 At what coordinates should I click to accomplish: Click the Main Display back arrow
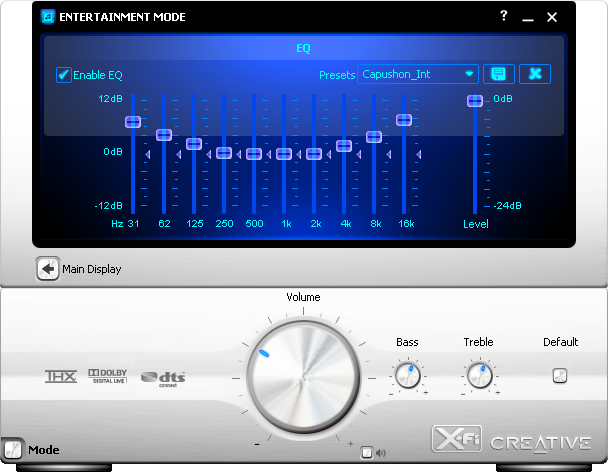[48, 269]
